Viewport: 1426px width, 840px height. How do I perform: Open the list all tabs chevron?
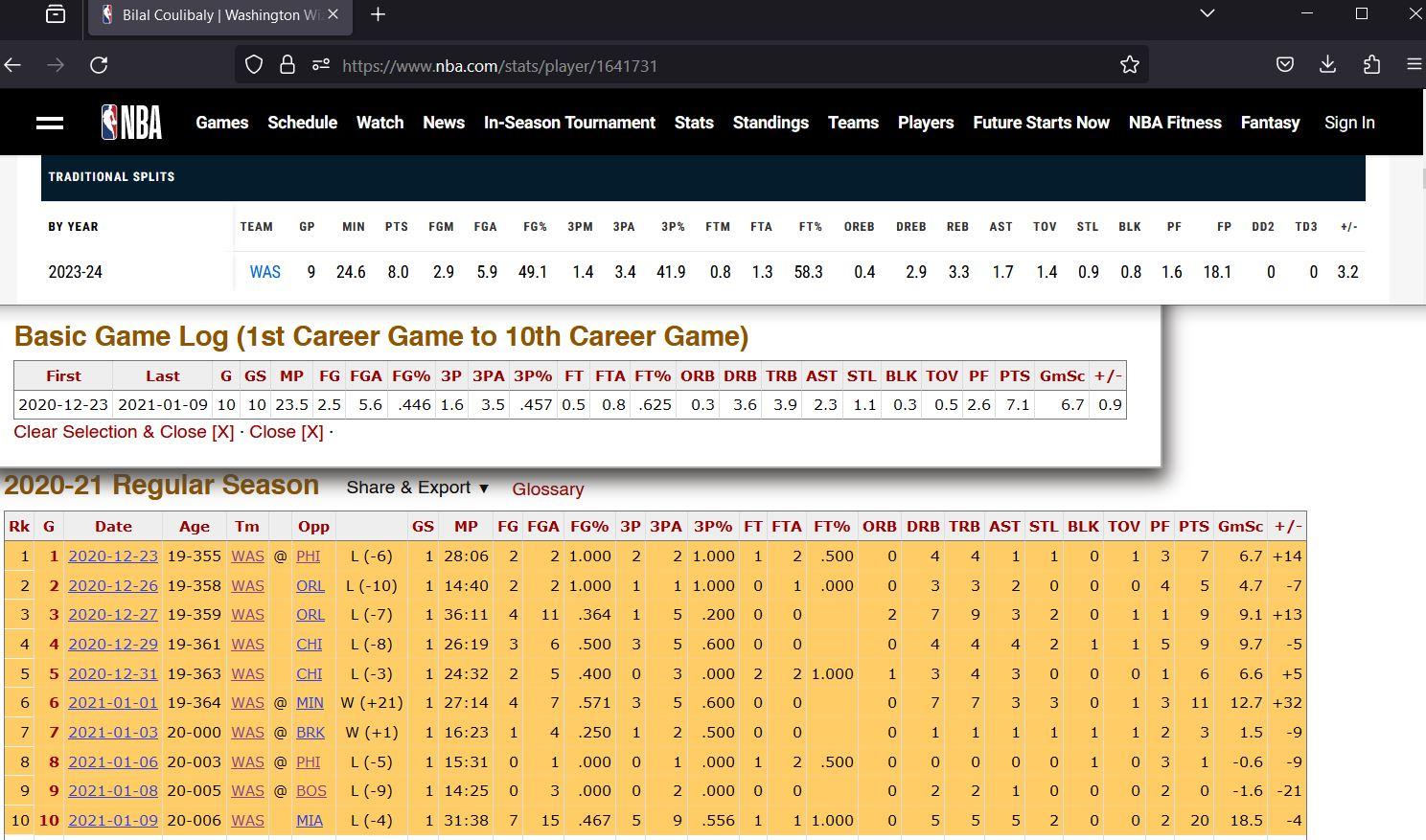pos(1207,13)
